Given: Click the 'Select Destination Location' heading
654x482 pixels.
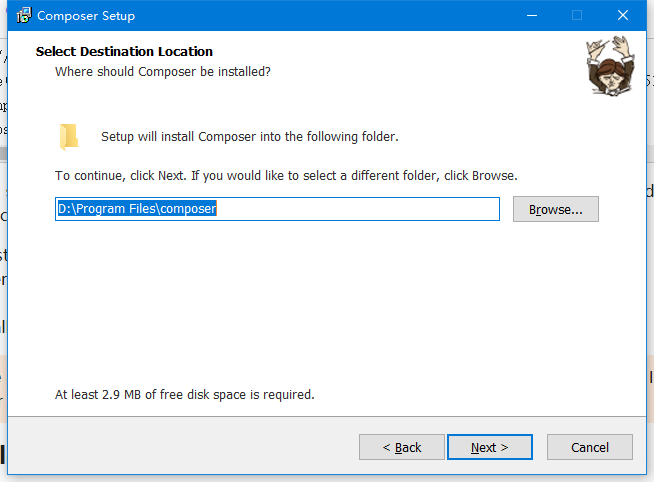Looking at the screenshot, I should click(124, 51).
